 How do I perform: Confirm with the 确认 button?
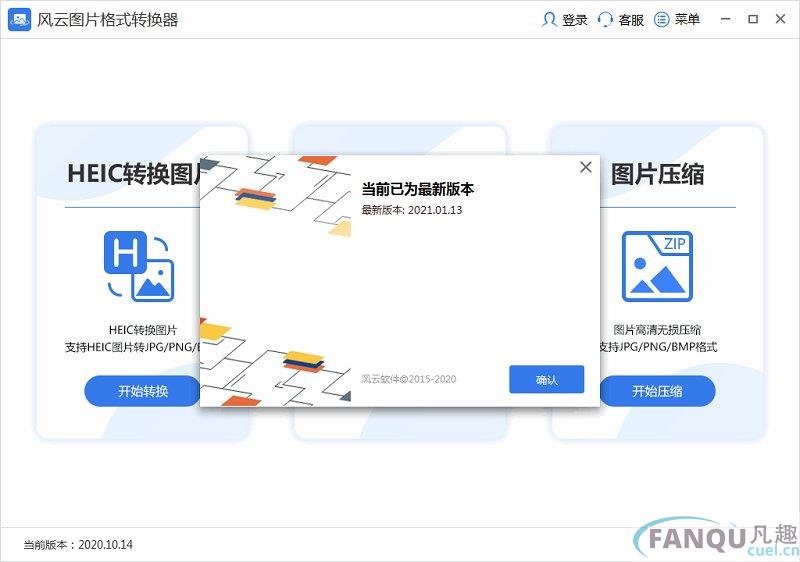coord(546,379)
